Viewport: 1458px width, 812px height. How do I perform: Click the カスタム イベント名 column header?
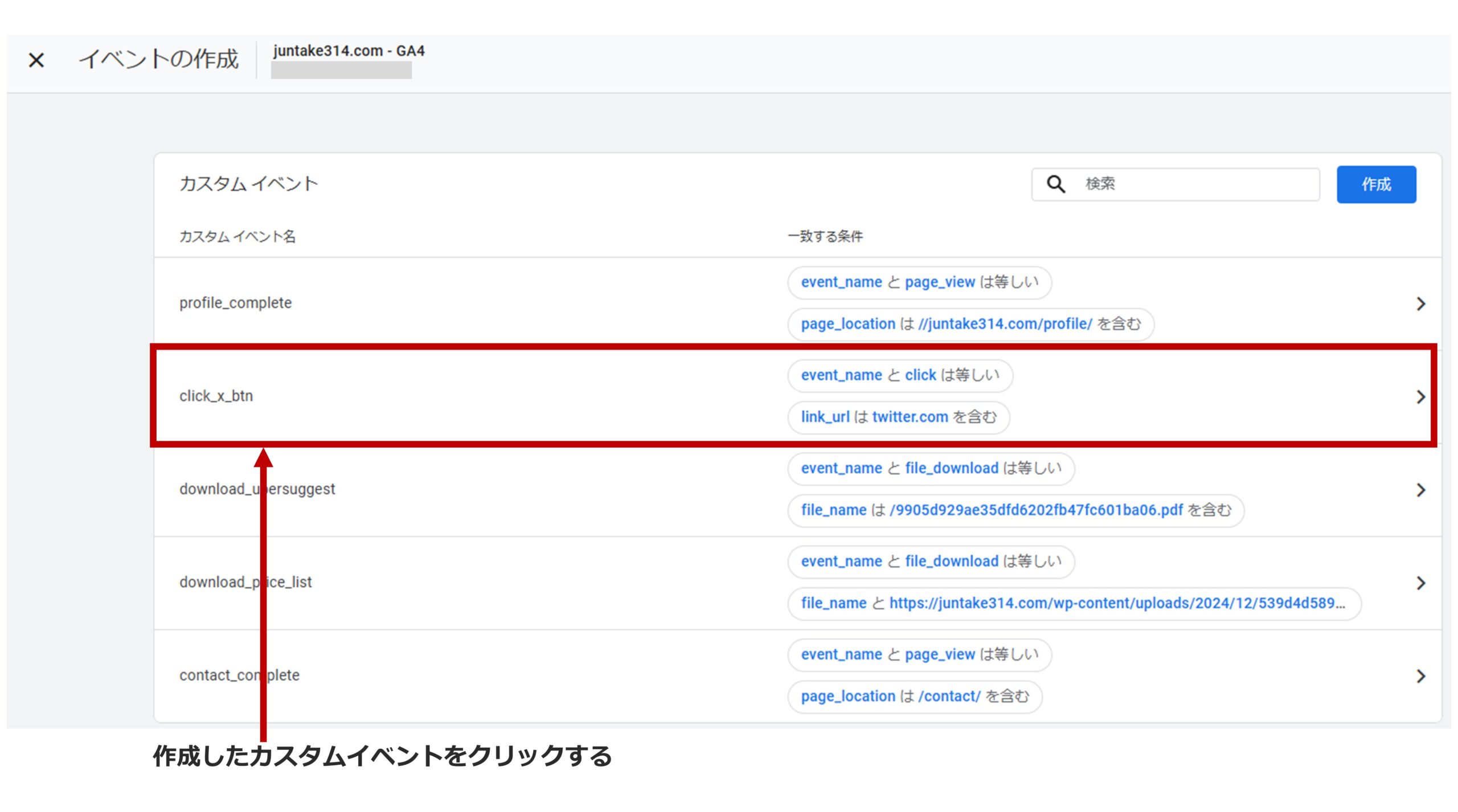pos(237,236)
